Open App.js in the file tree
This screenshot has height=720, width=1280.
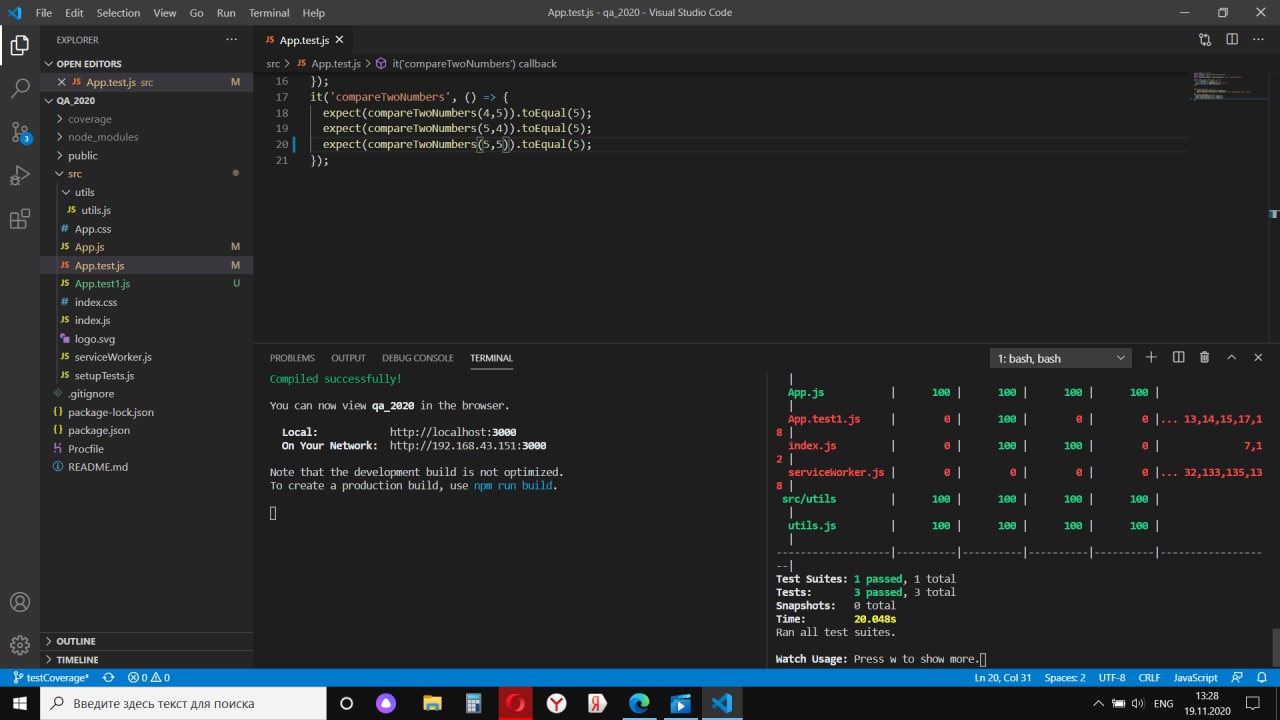click(147, 247)
